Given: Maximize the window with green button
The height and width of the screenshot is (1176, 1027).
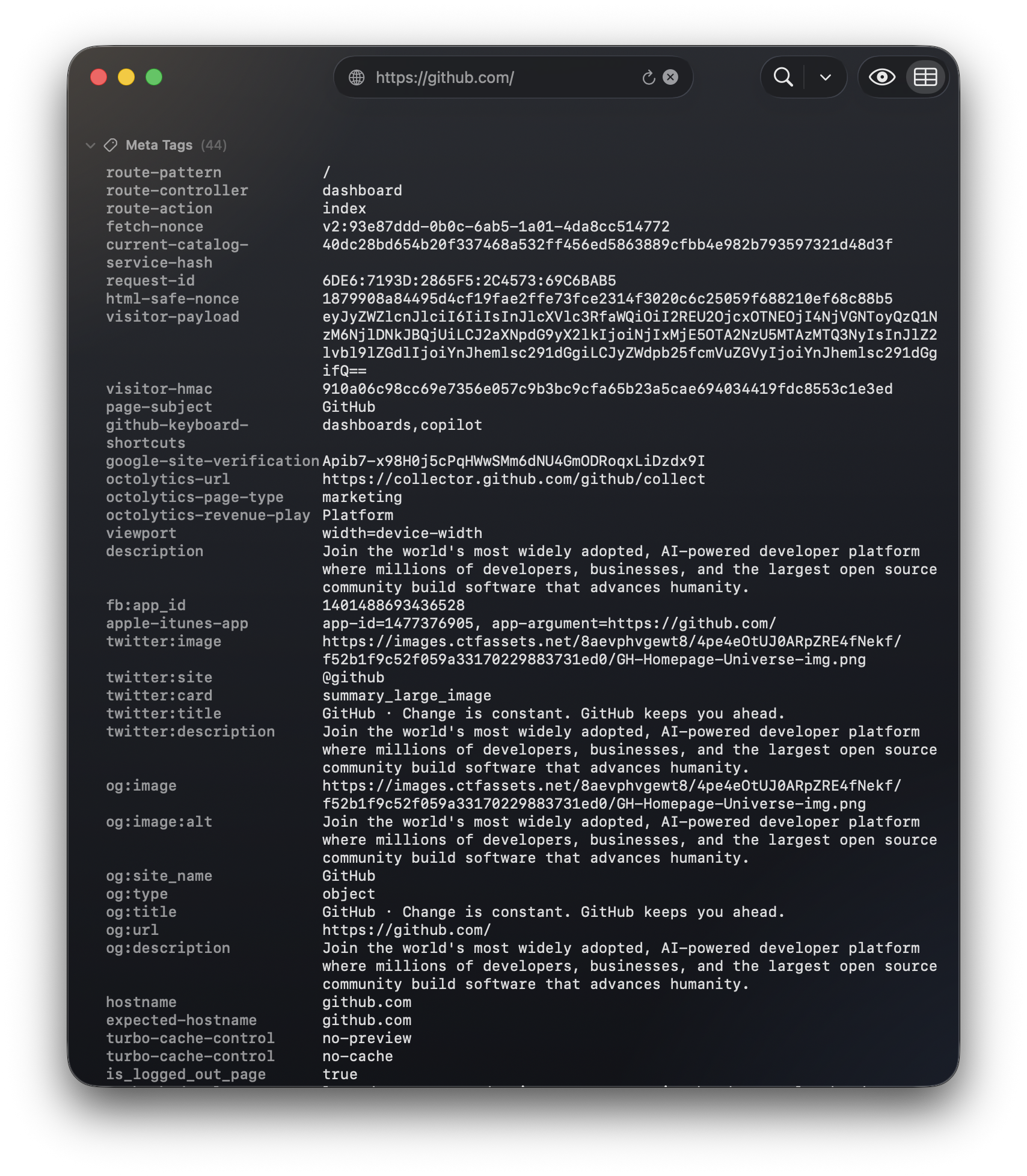Looking at the screenshot, I should pyautogui.click(x=154, y=77).
